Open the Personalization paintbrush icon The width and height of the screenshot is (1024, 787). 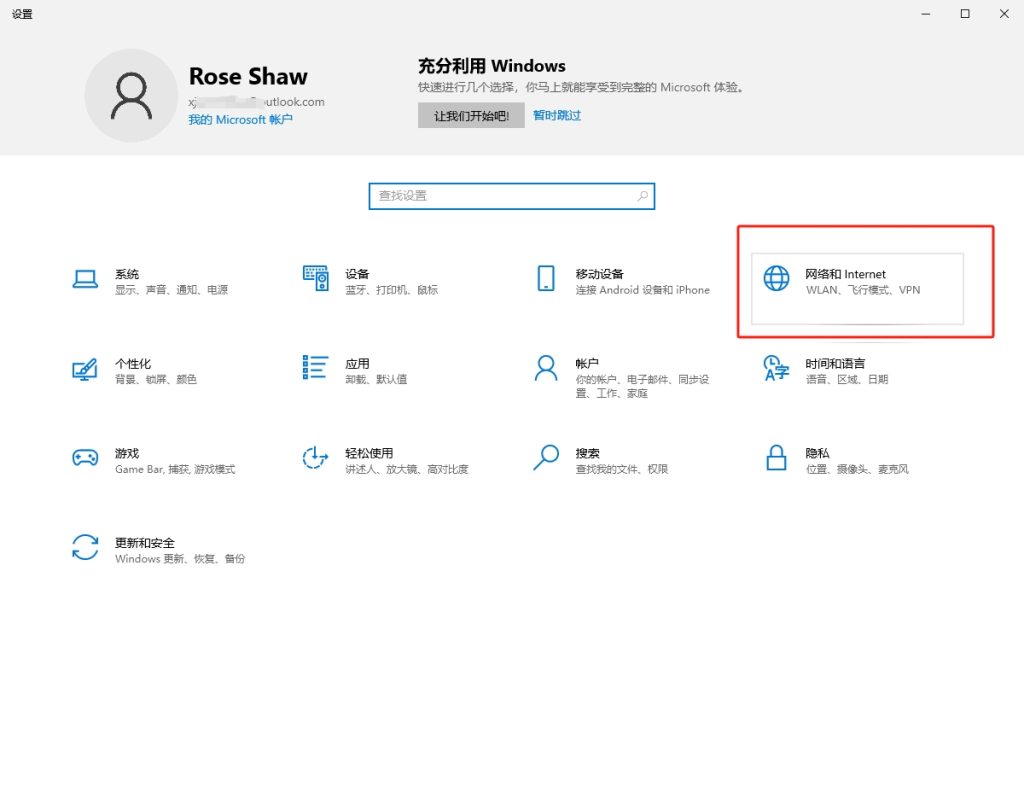point(85,369)
